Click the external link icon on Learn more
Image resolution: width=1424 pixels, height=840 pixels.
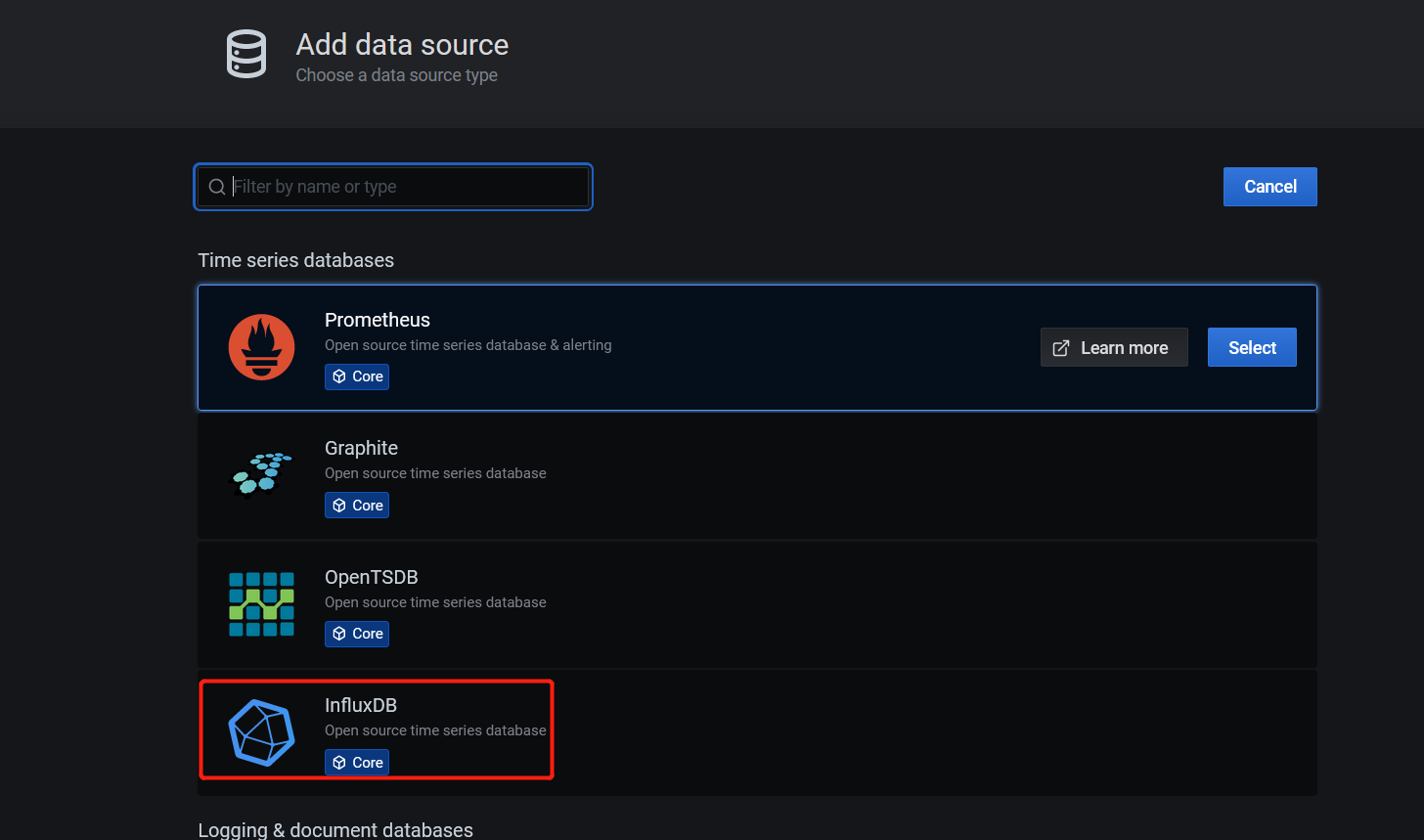tap(1061, 347)
